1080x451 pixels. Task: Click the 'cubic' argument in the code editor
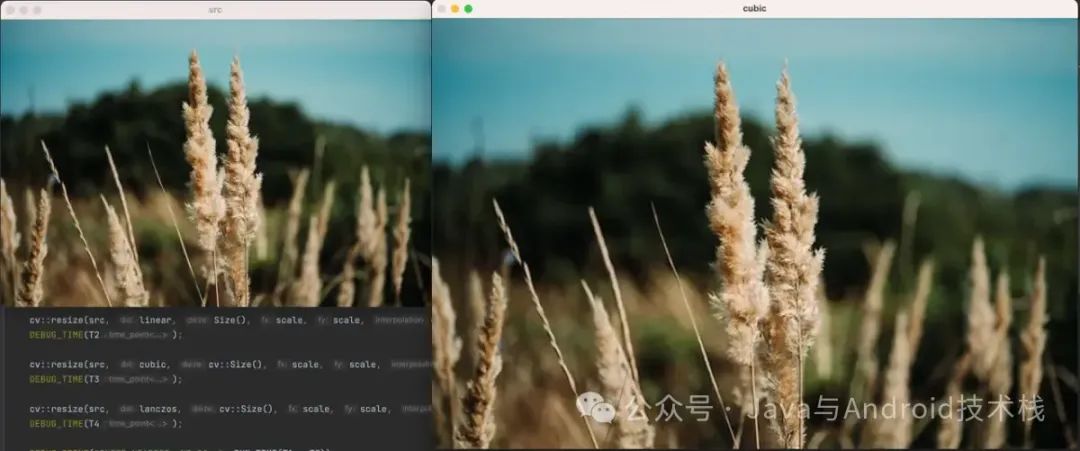(x=153, y=364)
